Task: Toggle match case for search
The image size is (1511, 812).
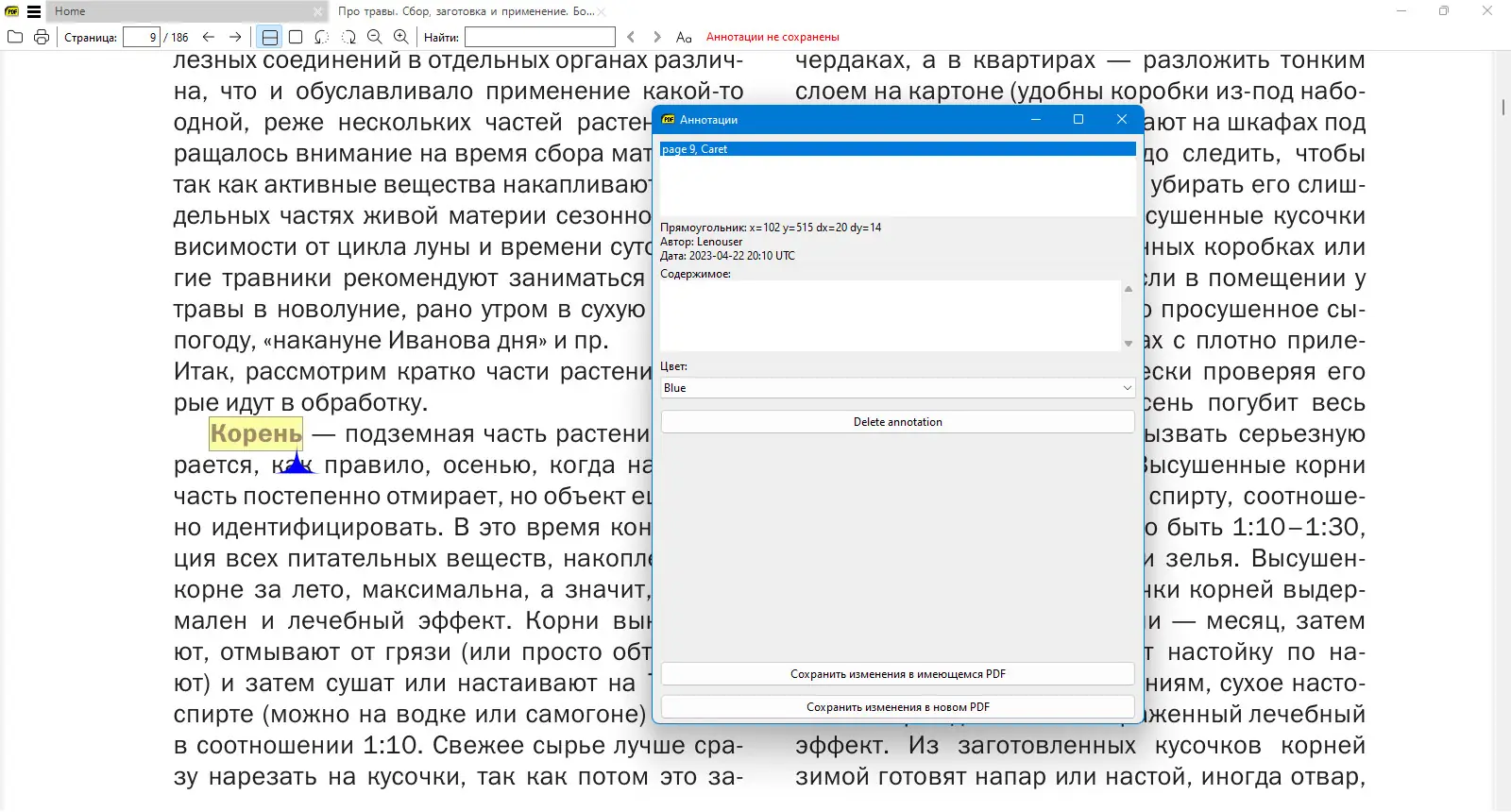Action: (x=684, y=37)
